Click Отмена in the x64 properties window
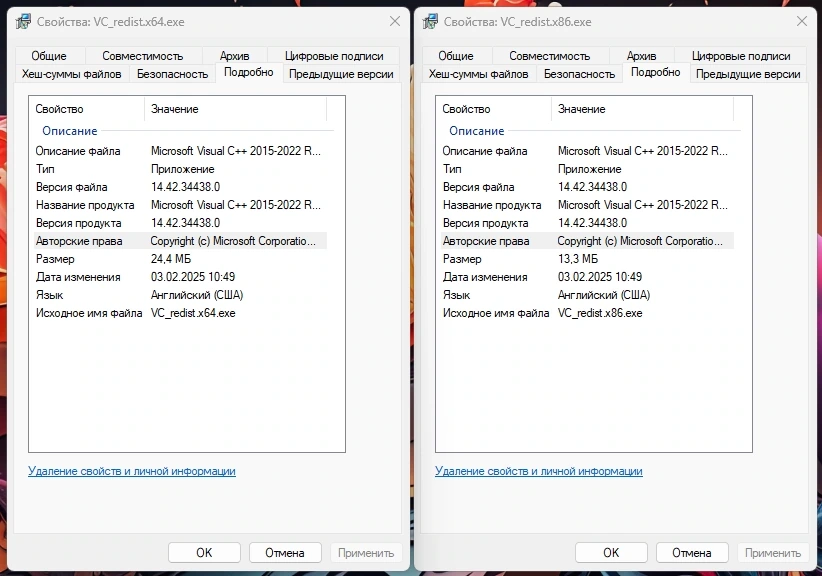822x576 pixels. point(285,553)
